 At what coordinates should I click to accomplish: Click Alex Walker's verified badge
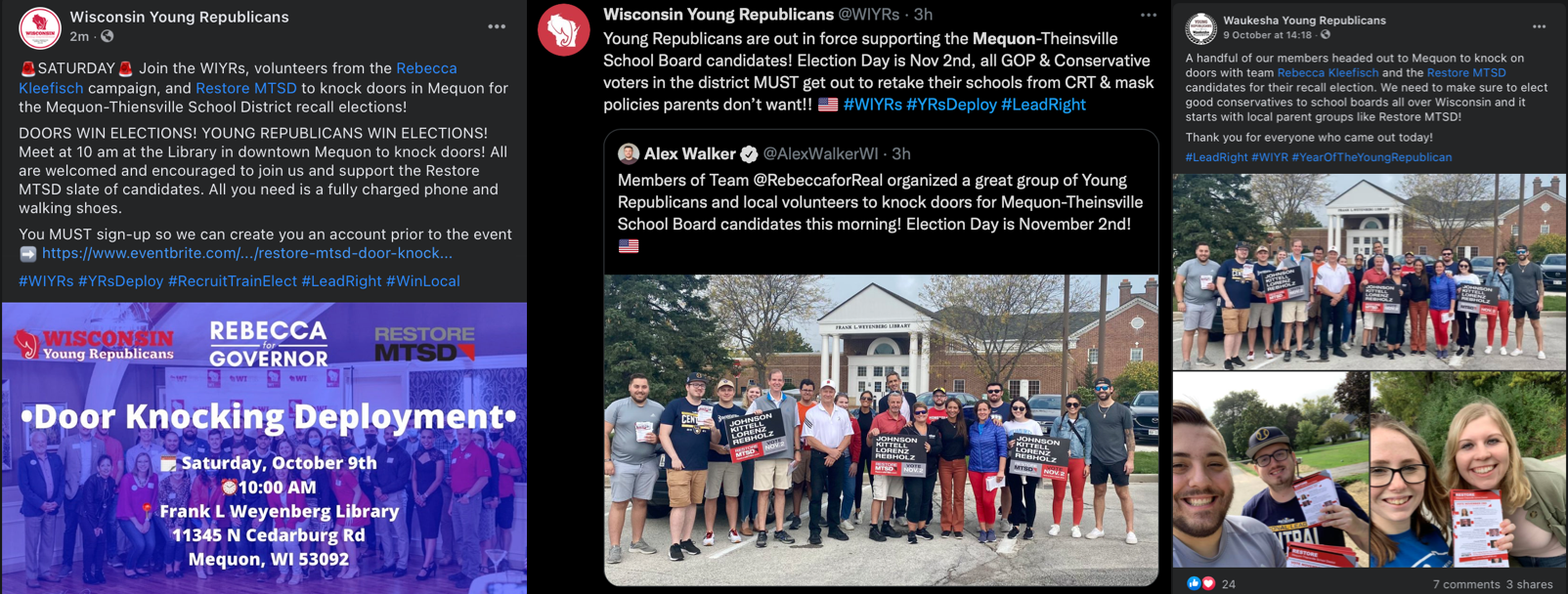point(749,153)
